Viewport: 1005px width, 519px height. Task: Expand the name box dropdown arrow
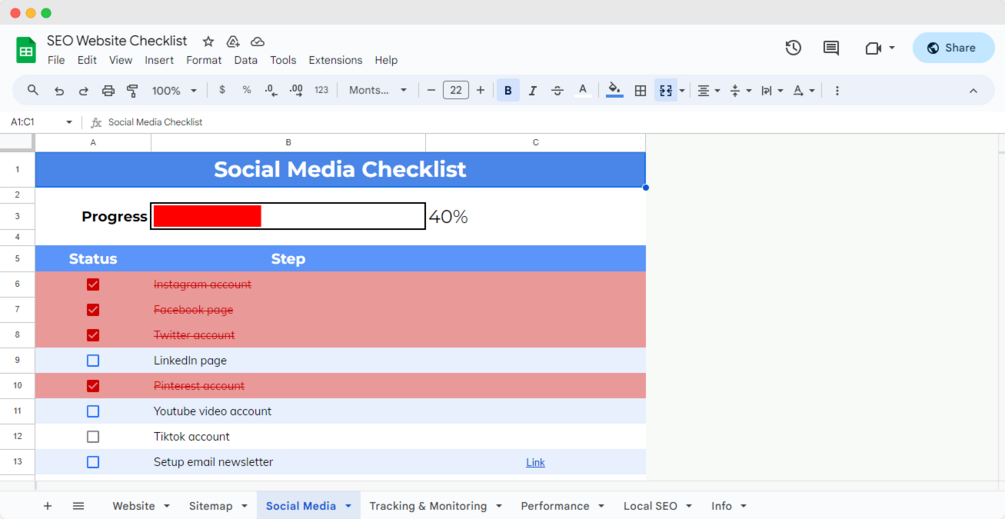(x=69, y=122)
